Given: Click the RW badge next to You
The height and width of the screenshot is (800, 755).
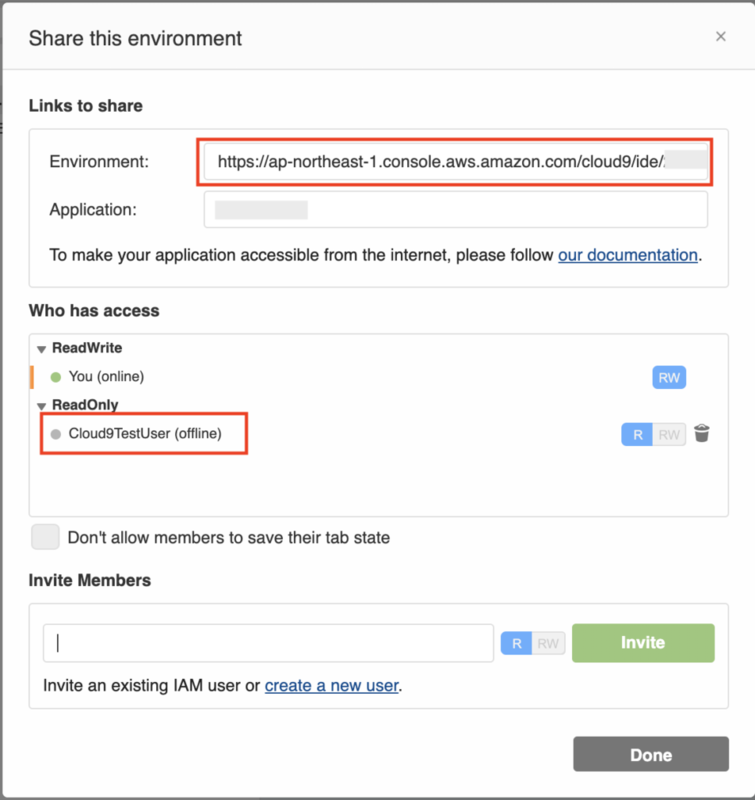Looking at the screenshot, I should (669, 377).
